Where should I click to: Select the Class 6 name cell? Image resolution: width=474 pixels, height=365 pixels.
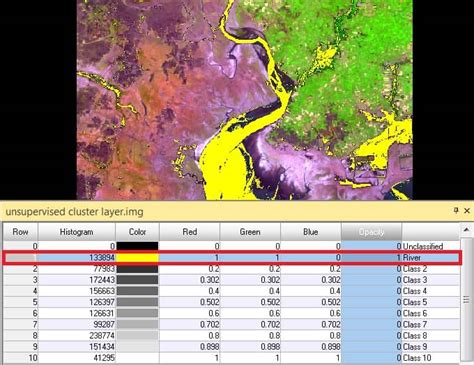click(x=431, y=313)
